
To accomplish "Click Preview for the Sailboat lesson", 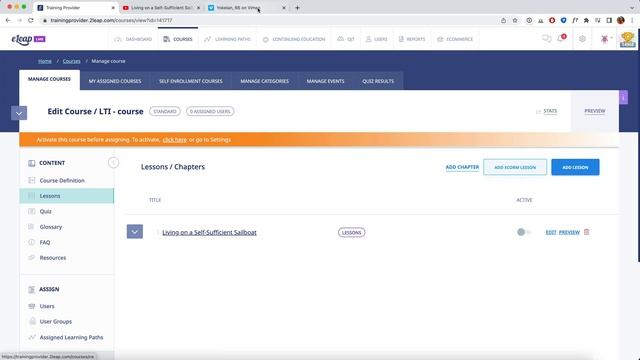I will [569, 232].
